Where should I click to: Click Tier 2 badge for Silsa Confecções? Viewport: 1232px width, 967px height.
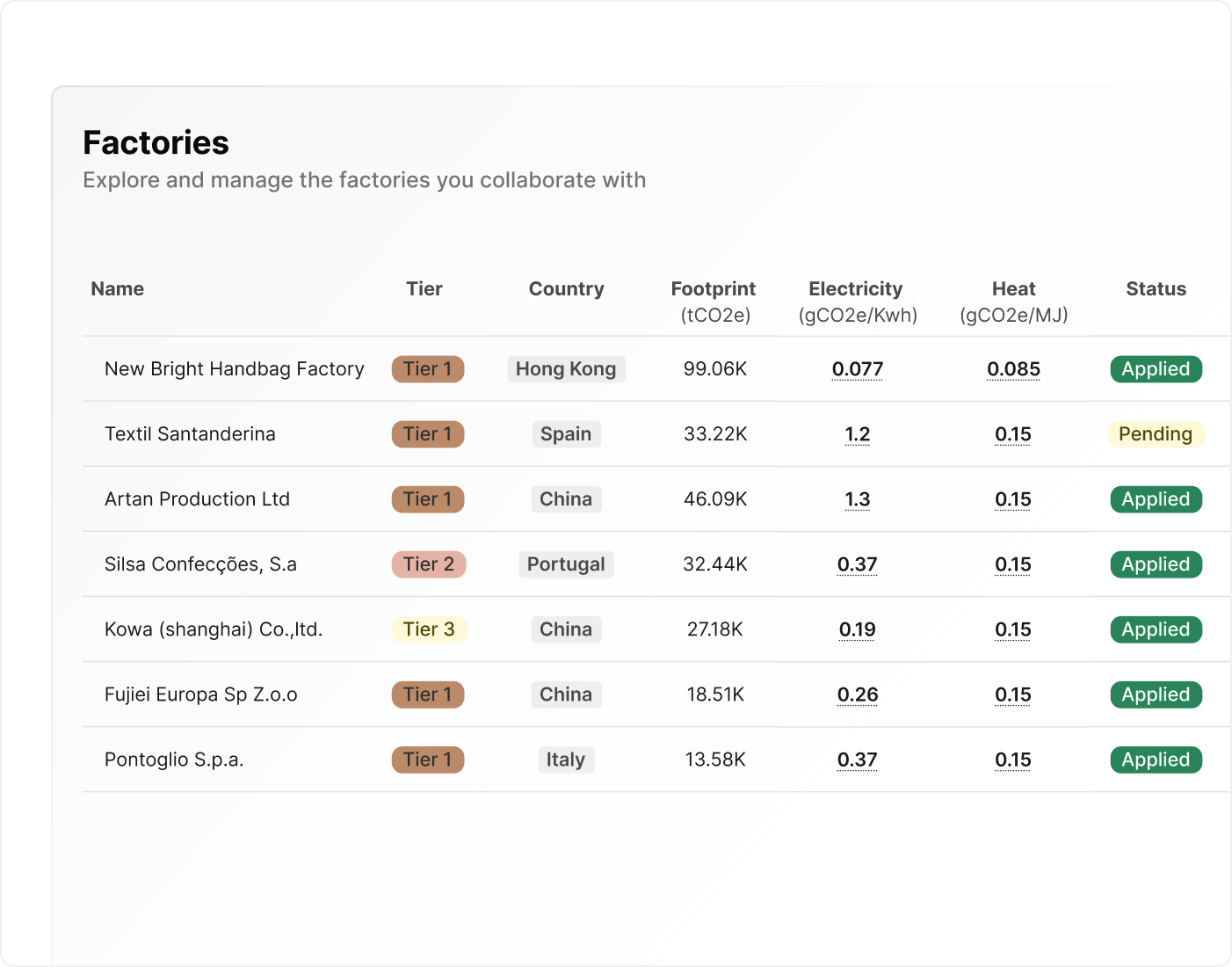428,564
